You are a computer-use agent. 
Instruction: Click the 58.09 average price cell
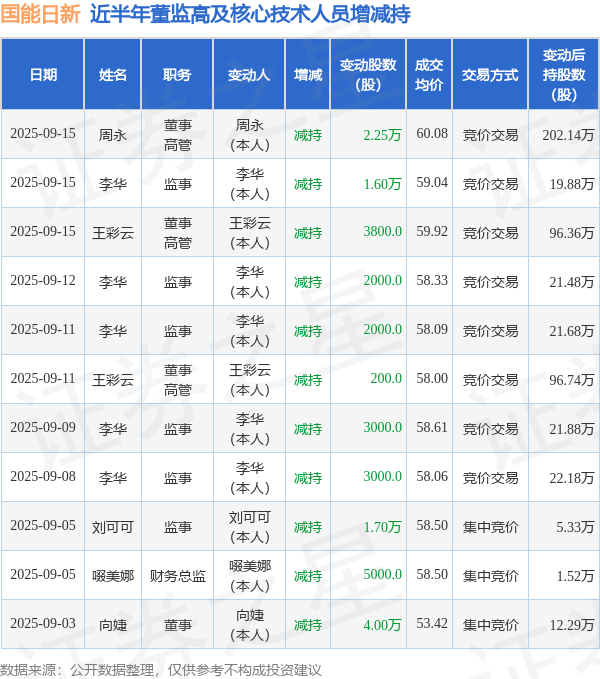(432, 329)
